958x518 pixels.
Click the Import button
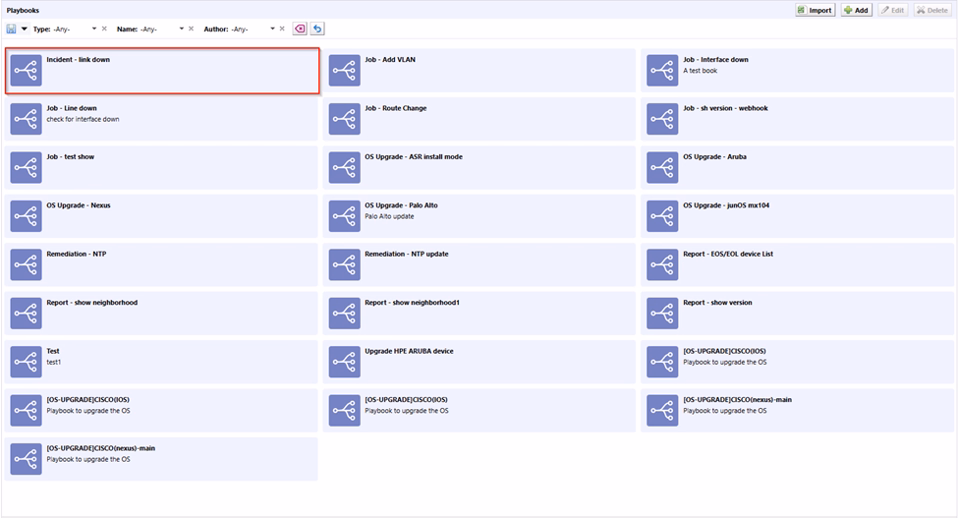point(815,10)
